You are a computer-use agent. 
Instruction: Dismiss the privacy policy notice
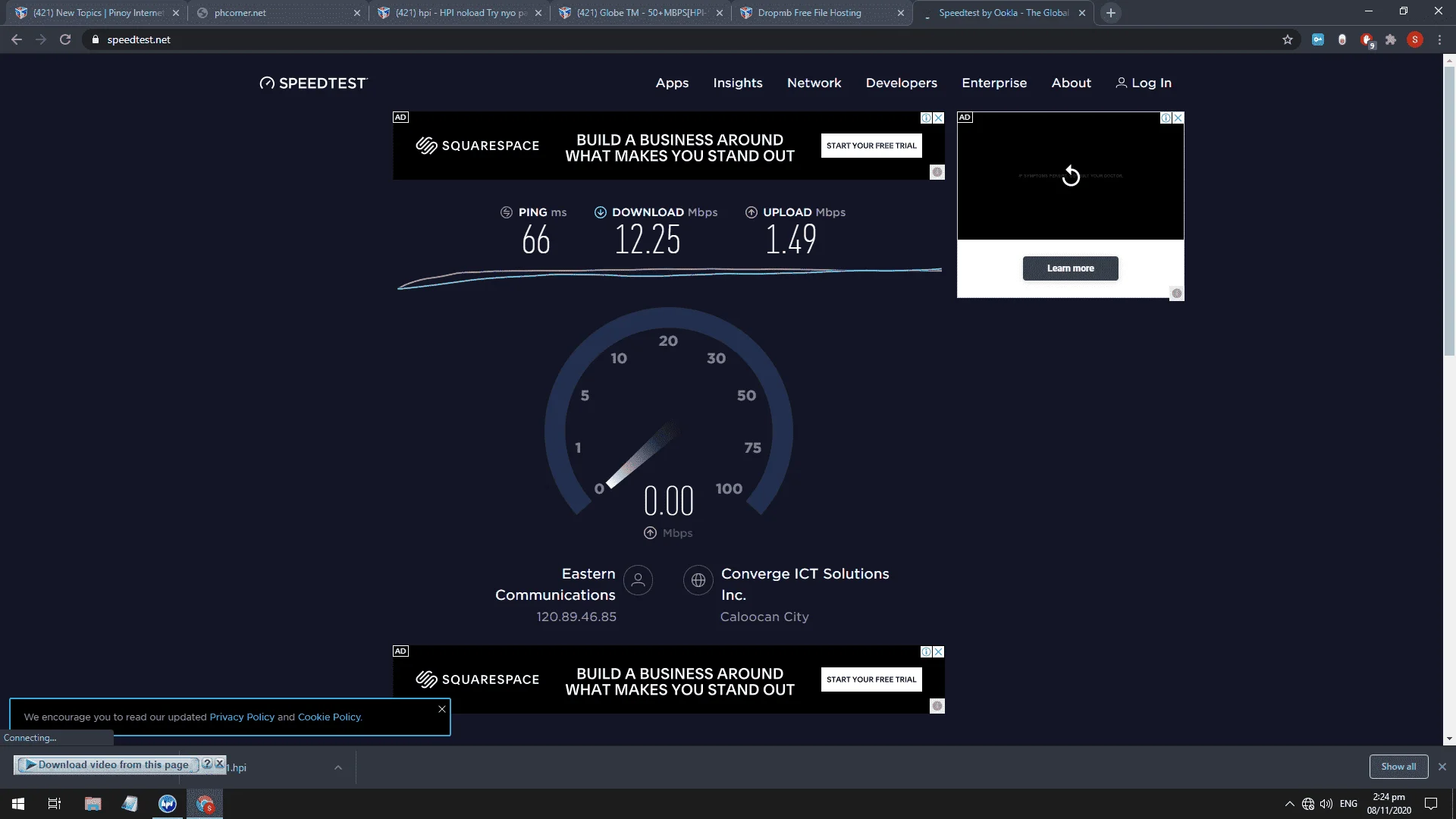[442, 709]
